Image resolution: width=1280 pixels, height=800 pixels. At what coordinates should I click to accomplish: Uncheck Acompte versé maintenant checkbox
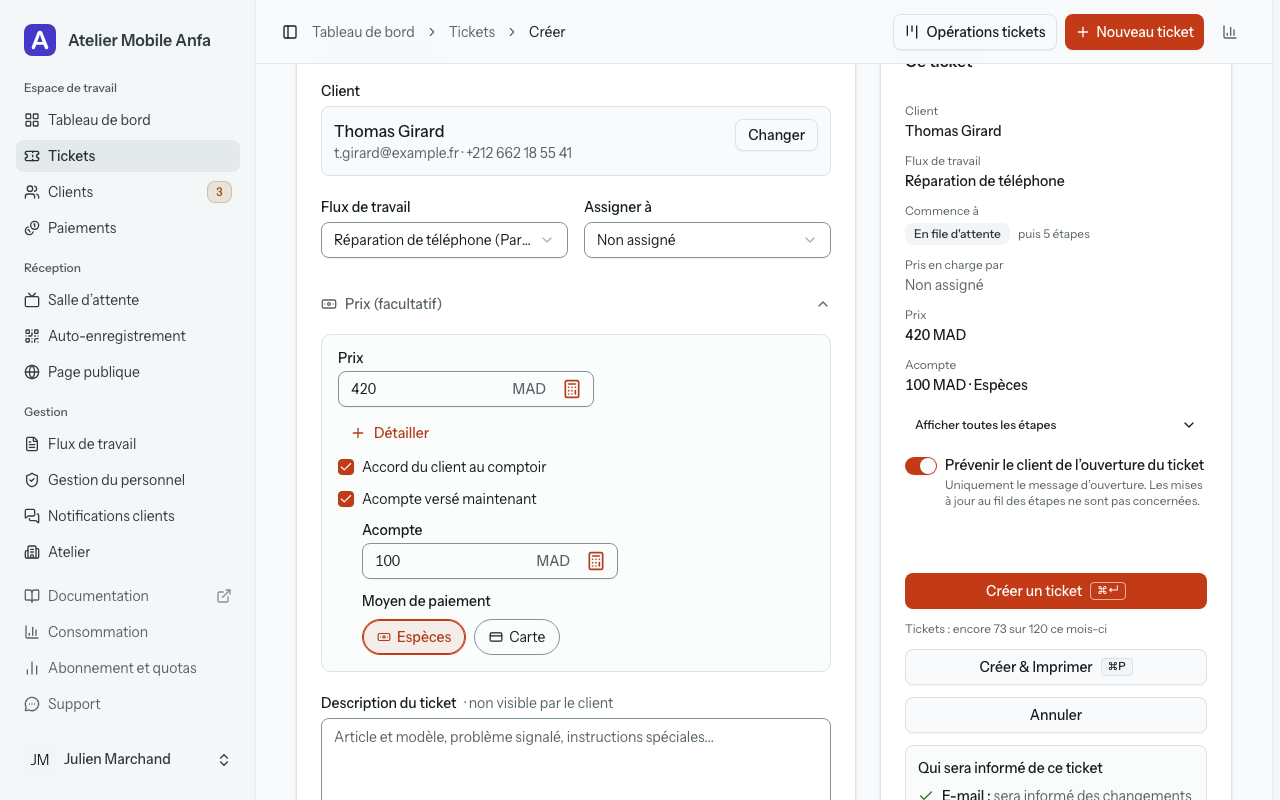pos(346,499)
